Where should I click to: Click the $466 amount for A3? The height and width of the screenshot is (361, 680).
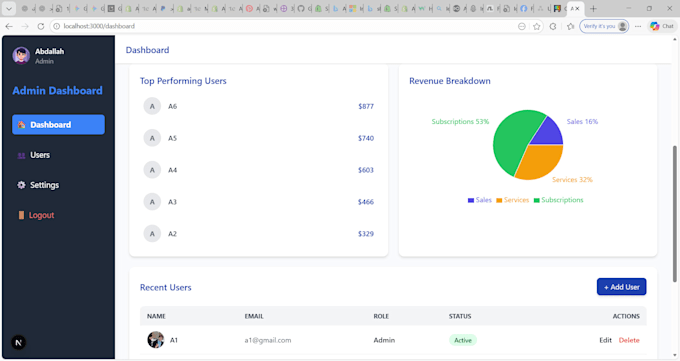[x=366, y=202]
